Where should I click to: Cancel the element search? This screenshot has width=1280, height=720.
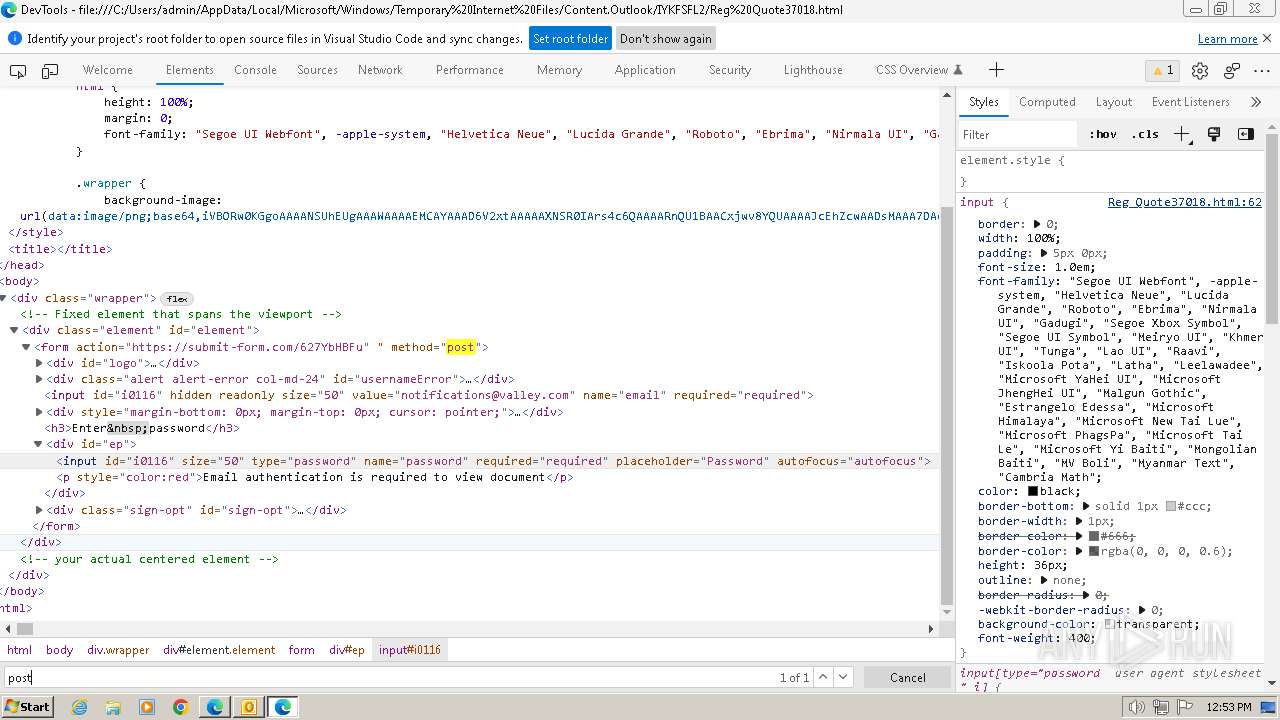[908, 677]
